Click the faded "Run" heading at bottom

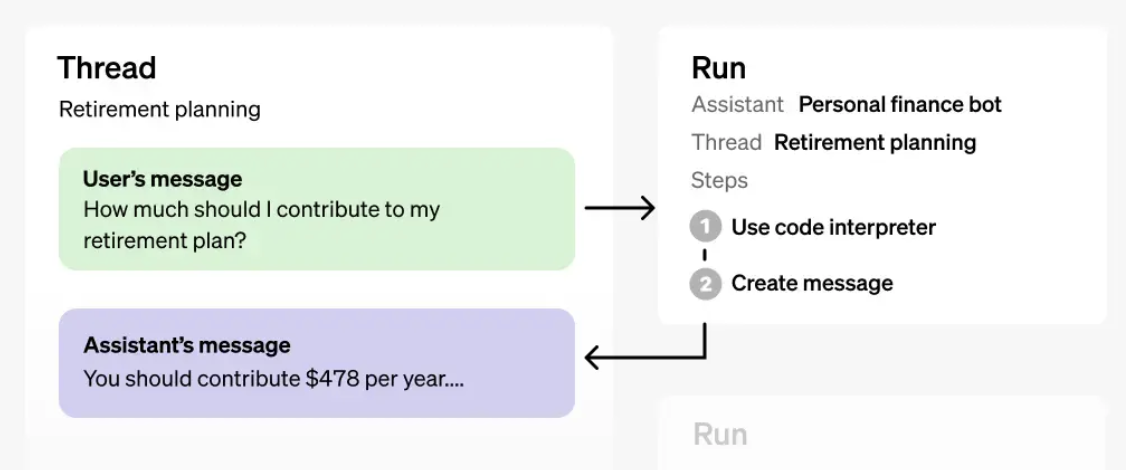coord(720,435)
